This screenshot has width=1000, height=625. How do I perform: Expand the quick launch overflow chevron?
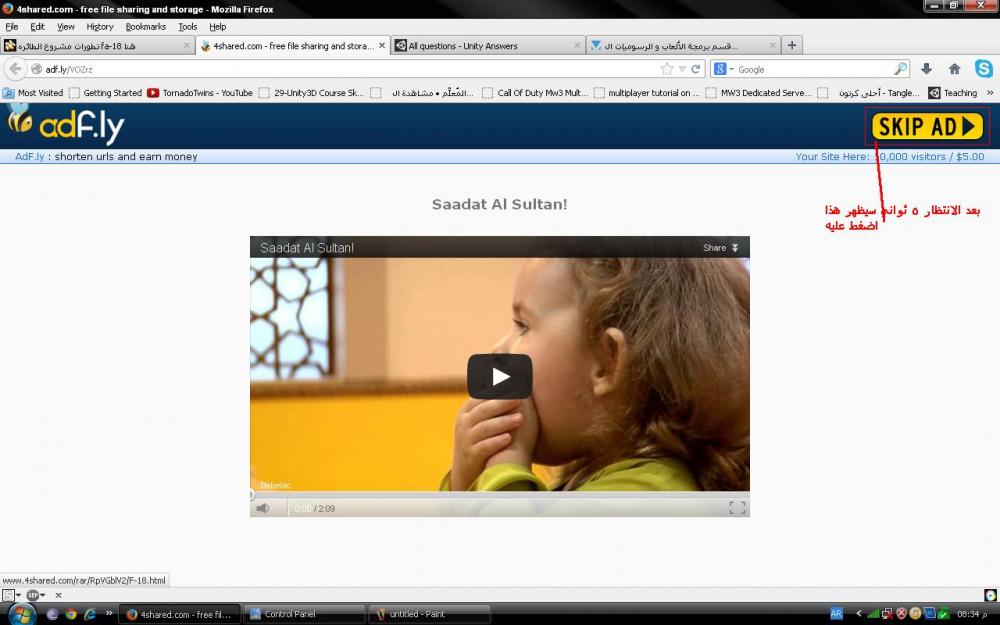tap(108, 614)
